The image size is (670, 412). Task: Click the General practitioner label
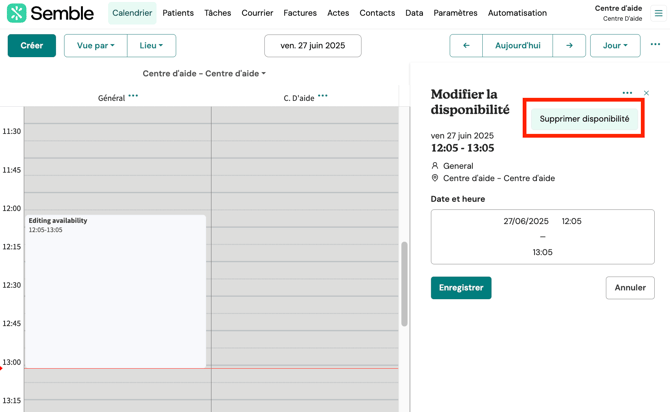tap(458, 166)
